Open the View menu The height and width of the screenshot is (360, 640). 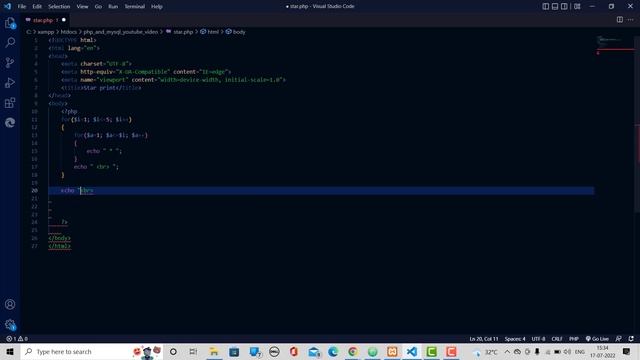point(82,7)
